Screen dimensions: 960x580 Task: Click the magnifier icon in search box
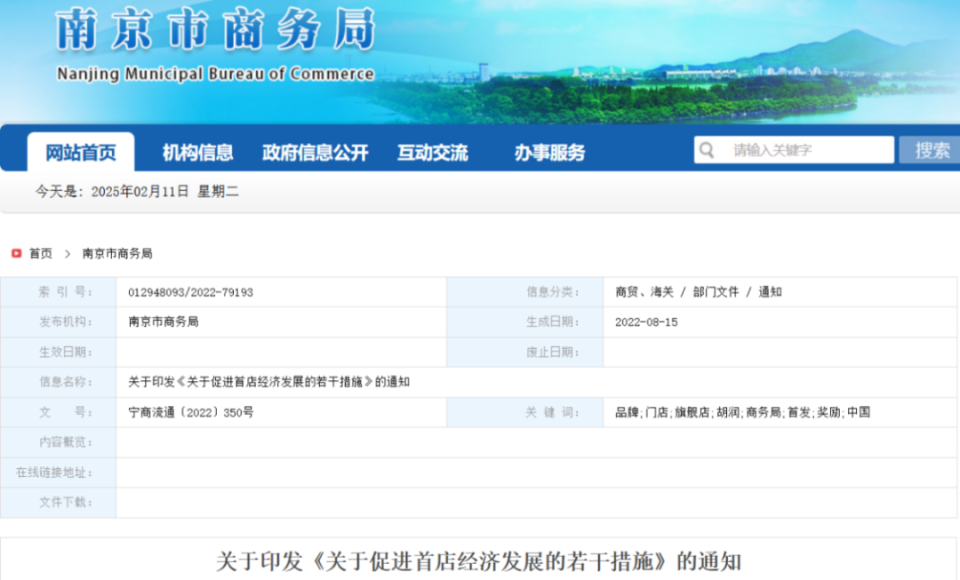[707, 150]
